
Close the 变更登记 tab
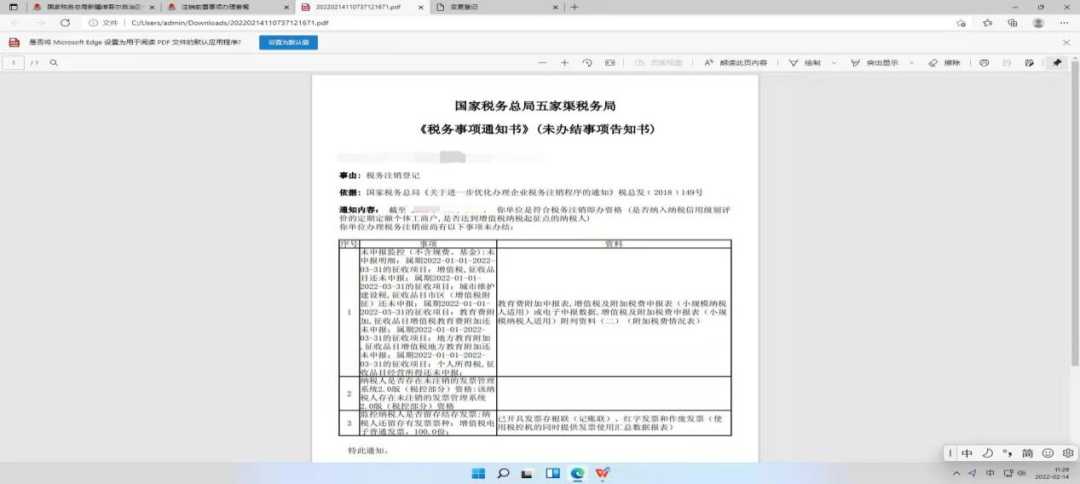click(x=556, y=7)
